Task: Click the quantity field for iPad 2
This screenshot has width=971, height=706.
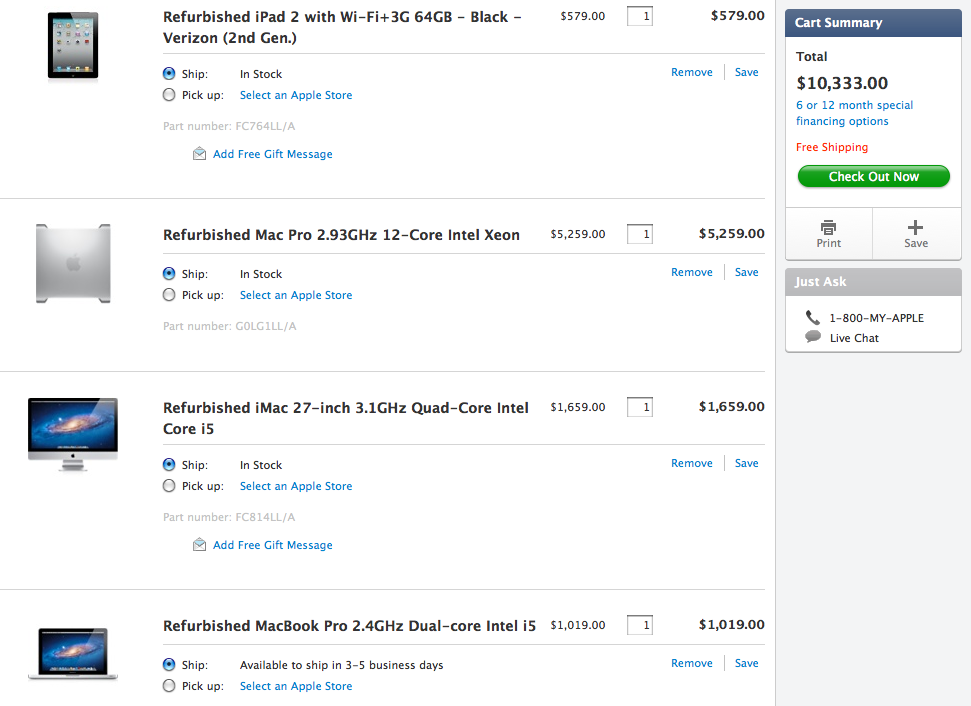Action: (640, 16)
